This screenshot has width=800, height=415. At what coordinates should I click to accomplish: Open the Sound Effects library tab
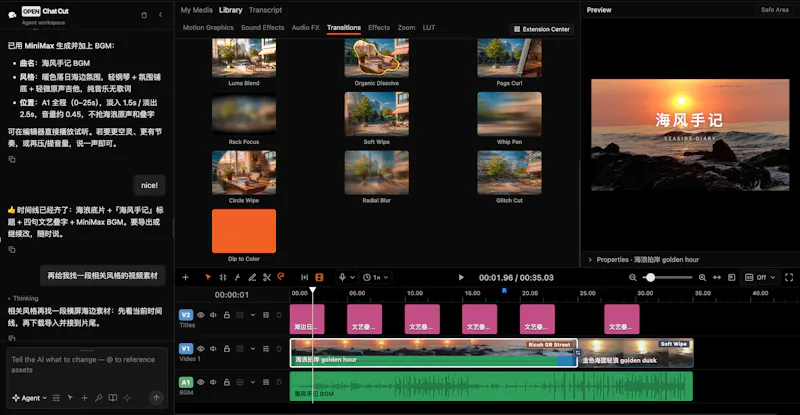(x=262, y=28)
